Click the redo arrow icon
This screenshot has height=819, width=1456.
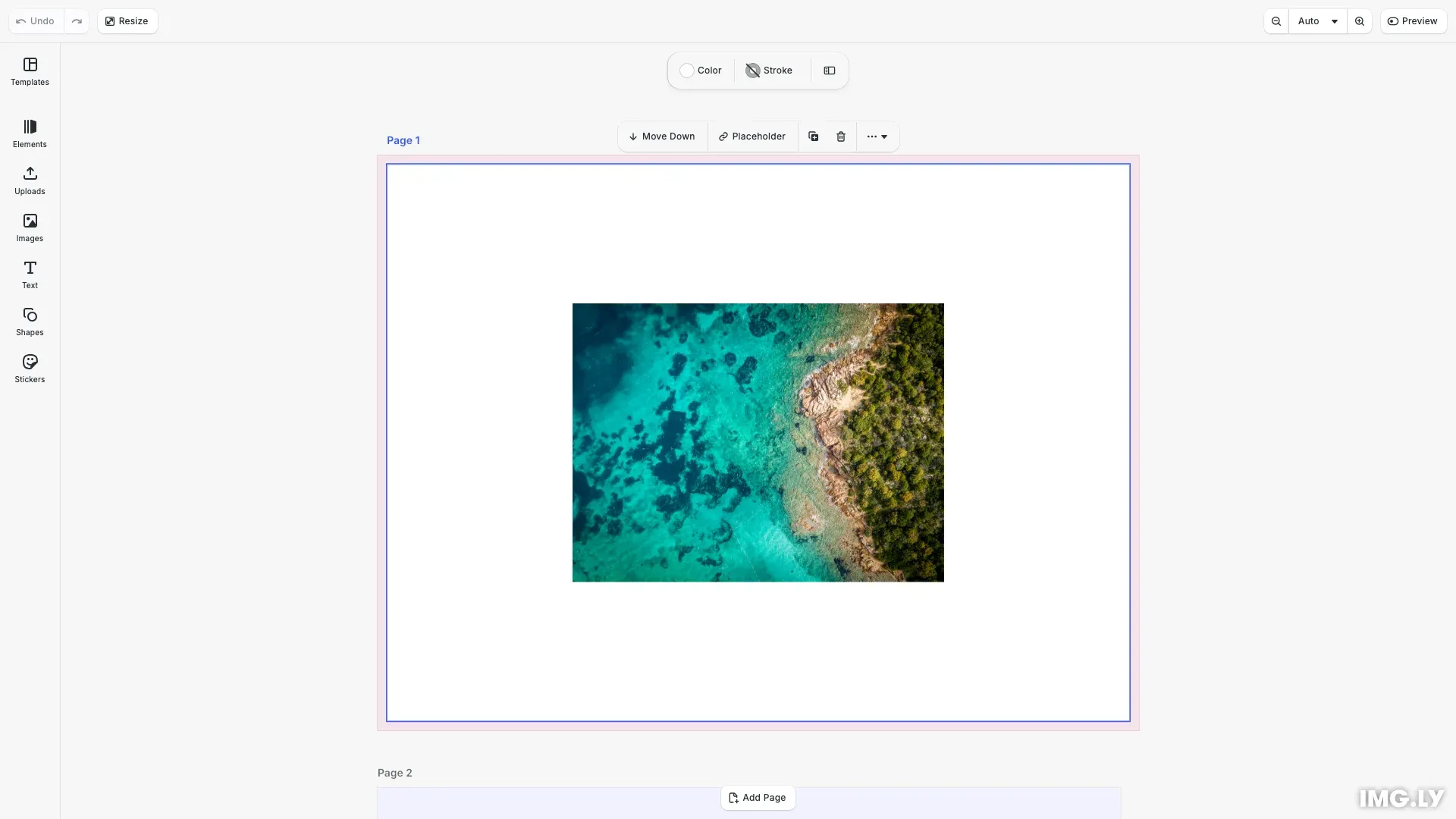point(77,21)
